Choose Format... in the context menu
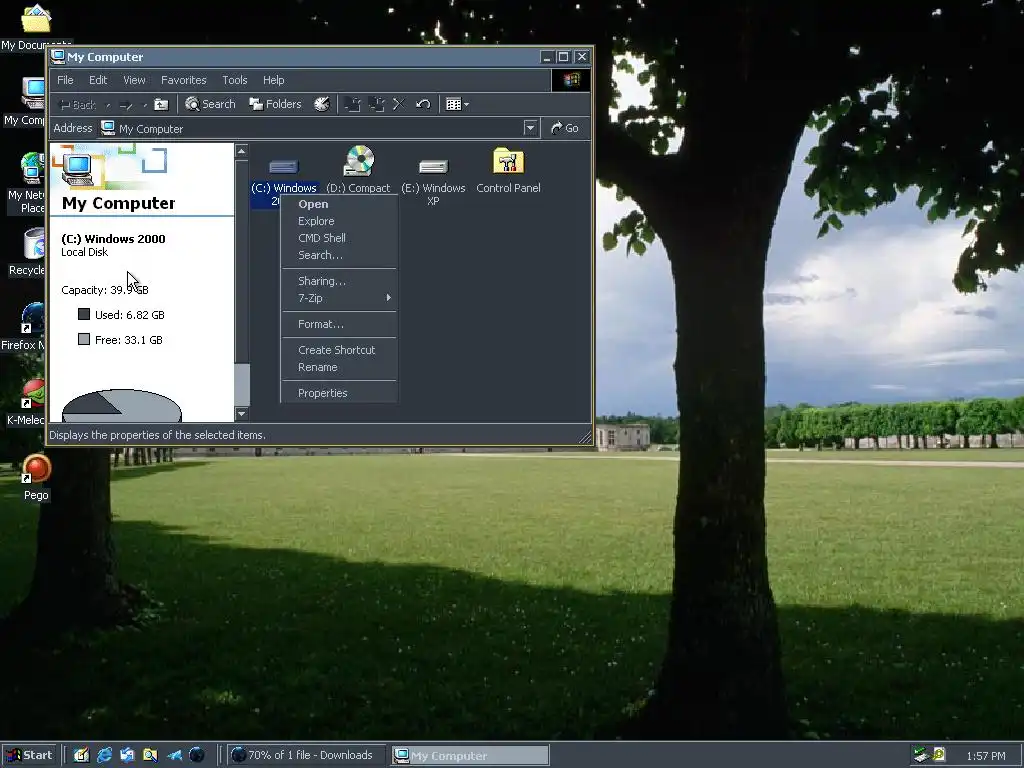This screenshot has width=1024, height=768. pos(338,325)
